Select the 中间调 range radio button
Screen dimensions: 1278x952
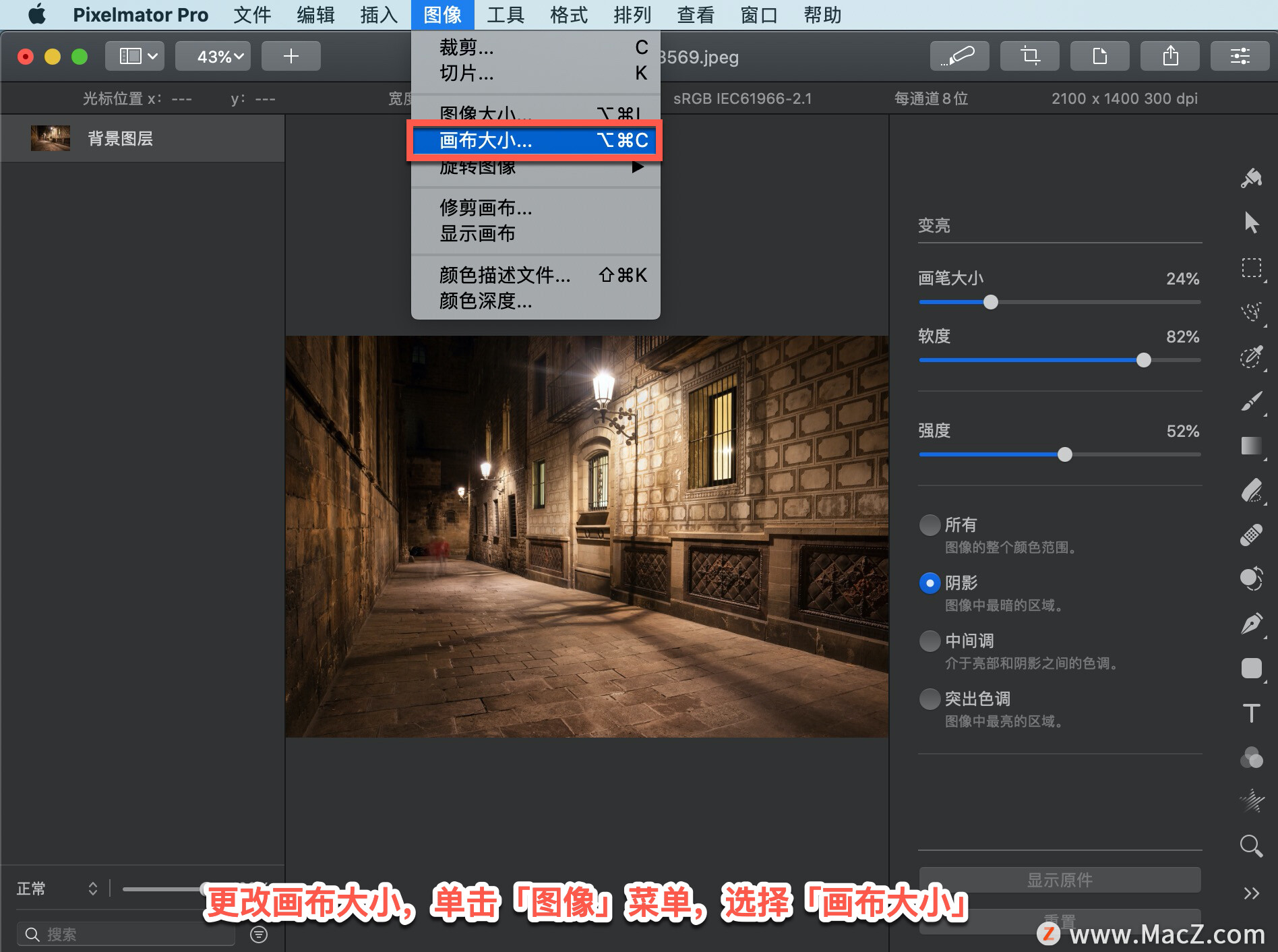pyautogui.click(x=930, y=641)
